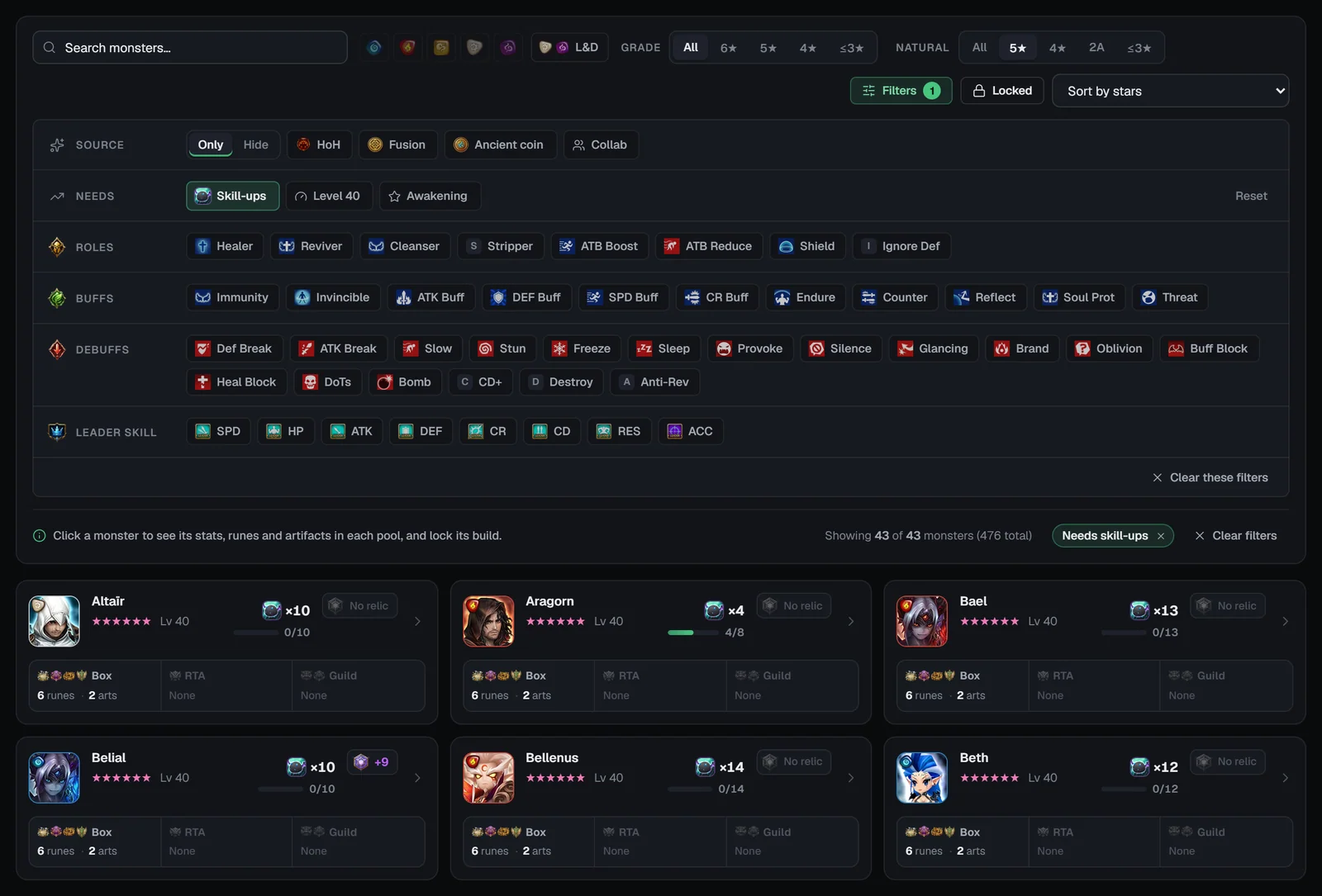Choose the Only source mode

point(211,145)
